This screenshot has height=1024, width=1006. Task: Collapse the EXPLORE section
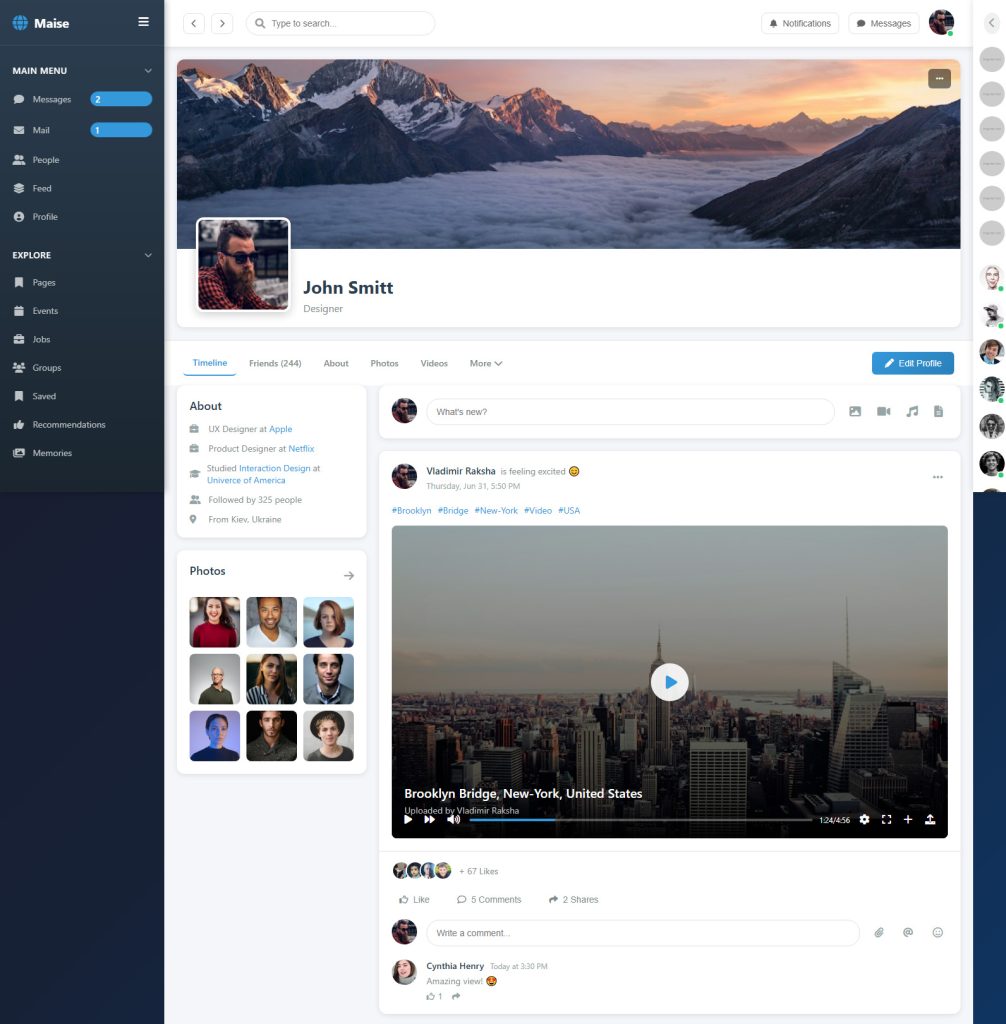[148, 255]
